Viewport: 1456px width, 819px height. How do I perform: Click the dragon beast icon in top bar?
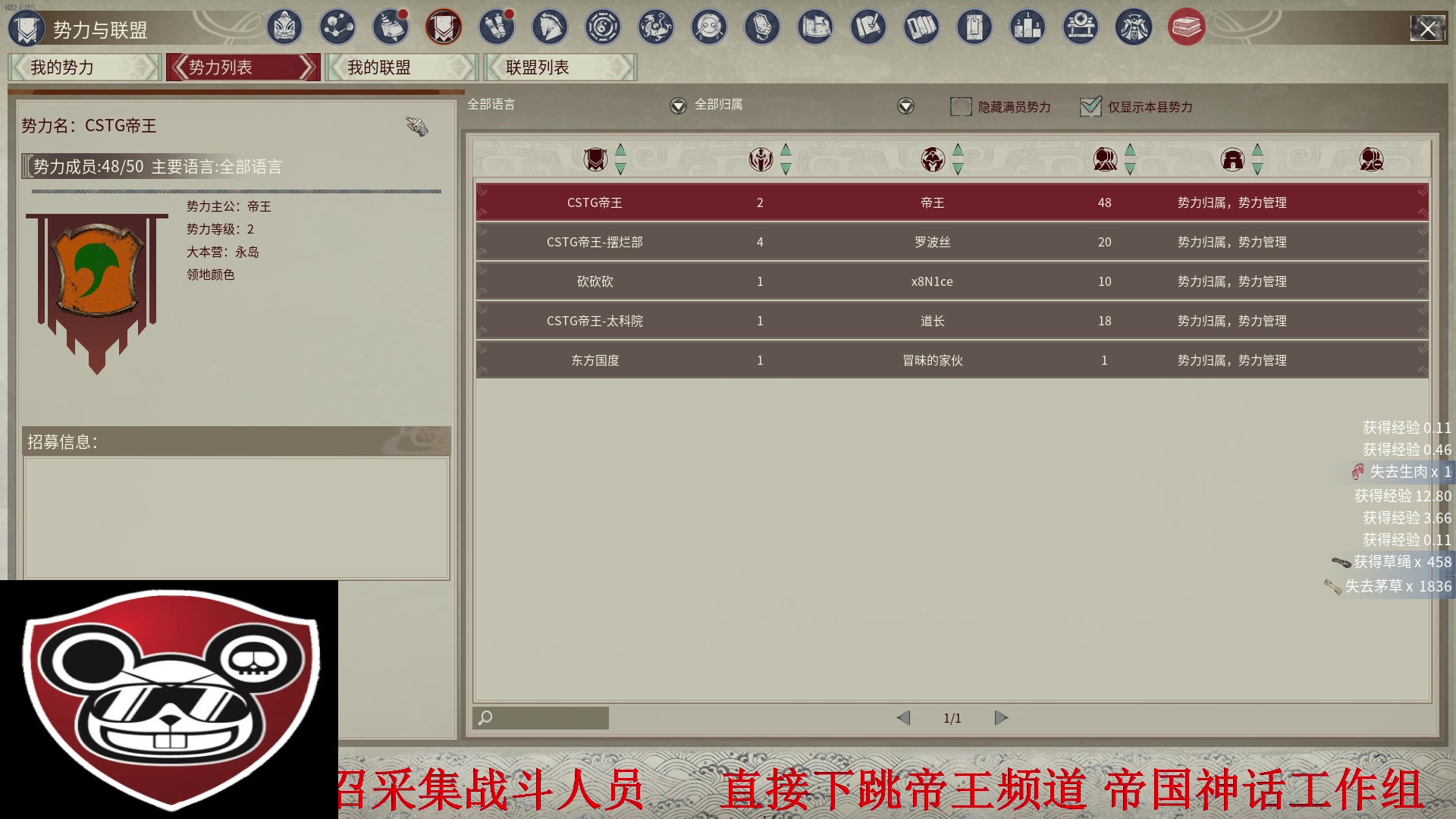point(656,28)
